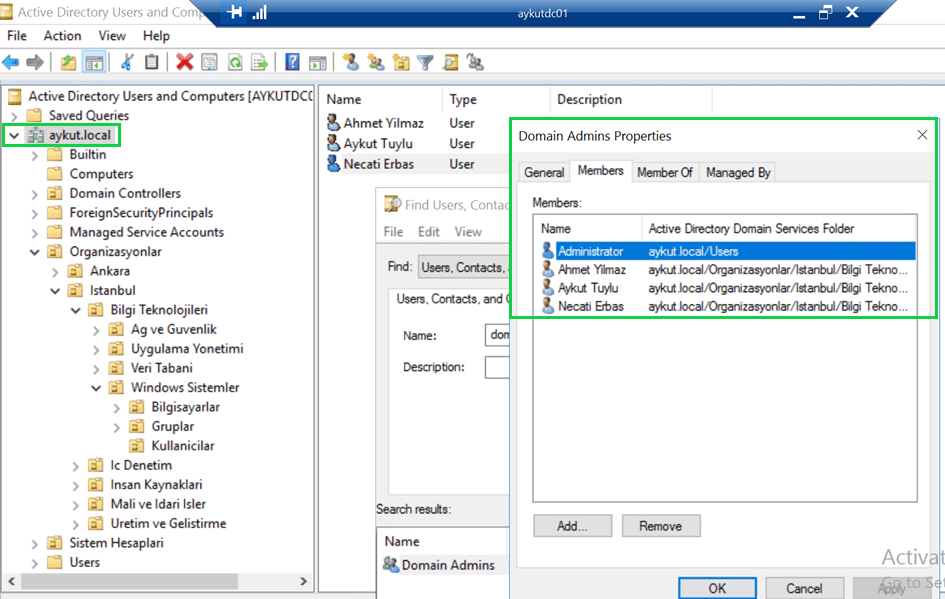Screen dimensions: 945x599
Task: Click the Back arrow toolbar icon
Action: point(11,63)
